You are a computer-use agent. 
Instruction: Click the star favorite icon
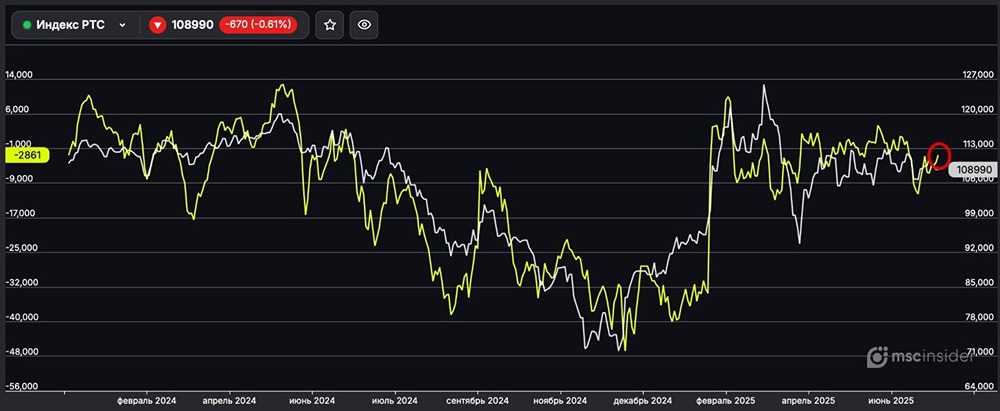pos(329,25)
